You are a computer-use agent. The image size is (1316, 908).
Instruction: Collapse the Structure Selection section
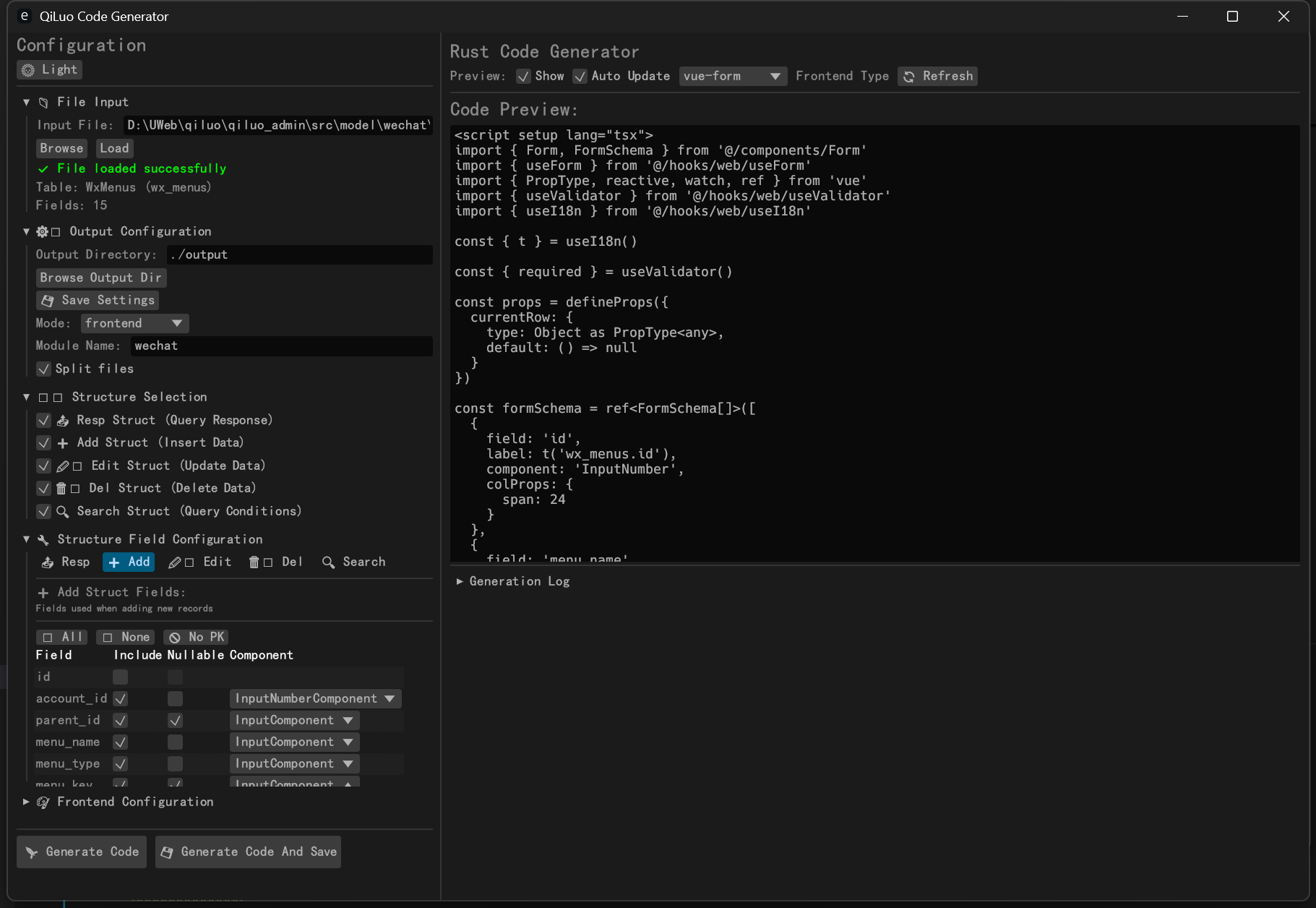coord(27,397)
